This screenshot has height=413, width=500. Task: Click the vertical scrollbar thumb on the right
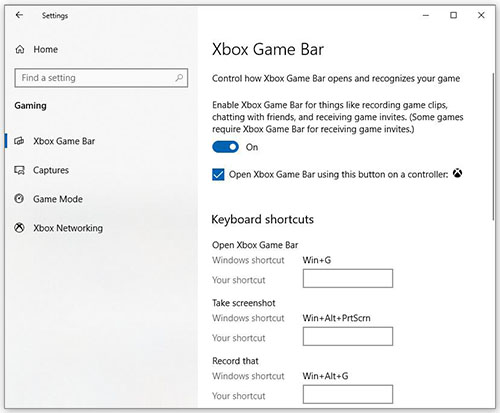pos(493,147)
